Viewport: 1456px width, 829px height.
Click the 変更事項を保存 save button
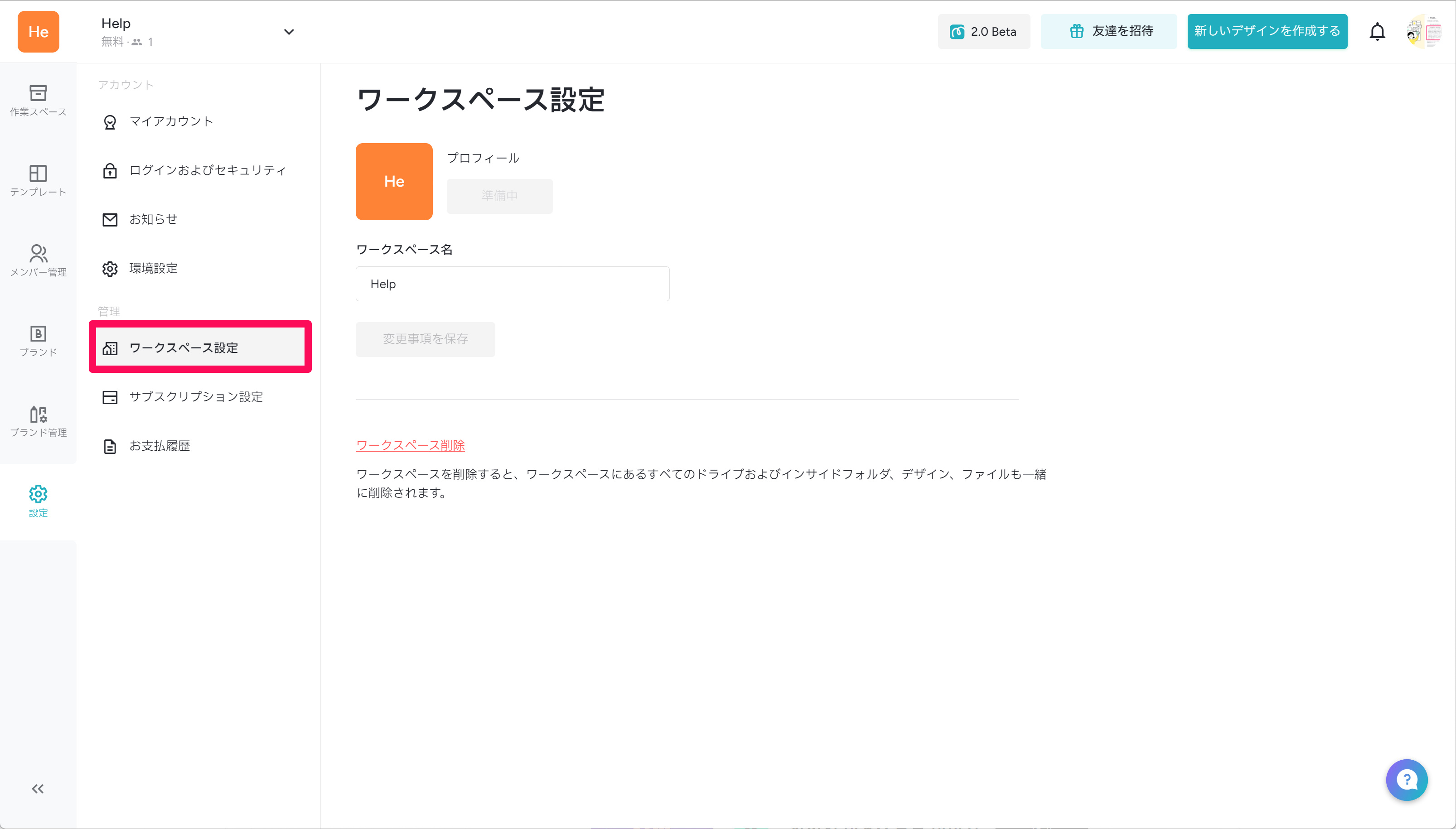click(426, 339)
